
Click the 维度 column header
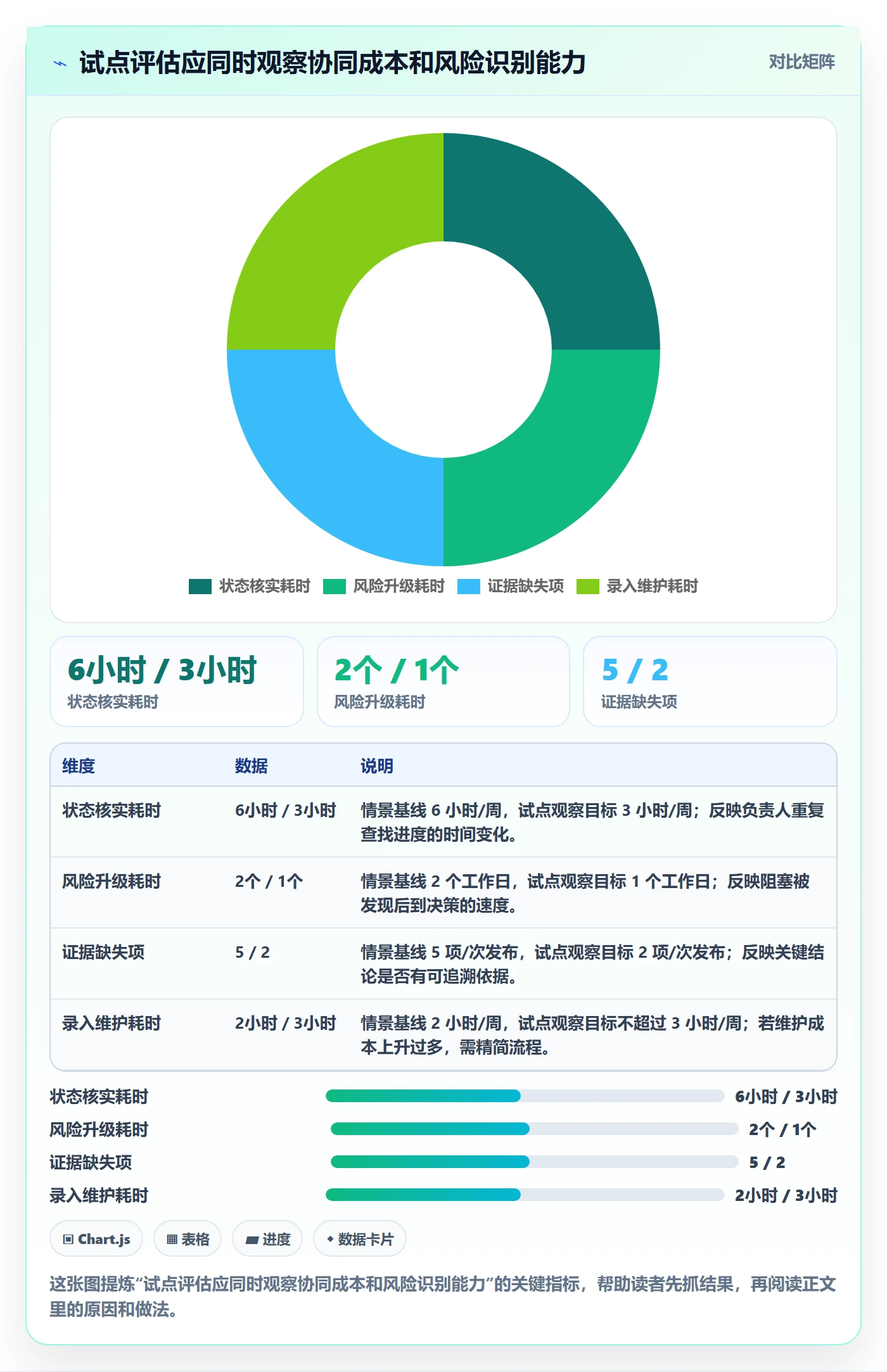click(79, 766)
